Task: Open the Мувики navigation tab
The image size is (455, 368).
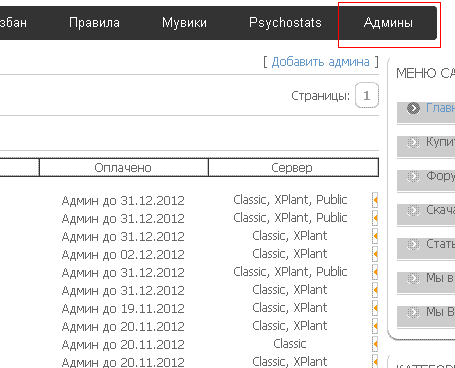Action: [x=184, y=23]
